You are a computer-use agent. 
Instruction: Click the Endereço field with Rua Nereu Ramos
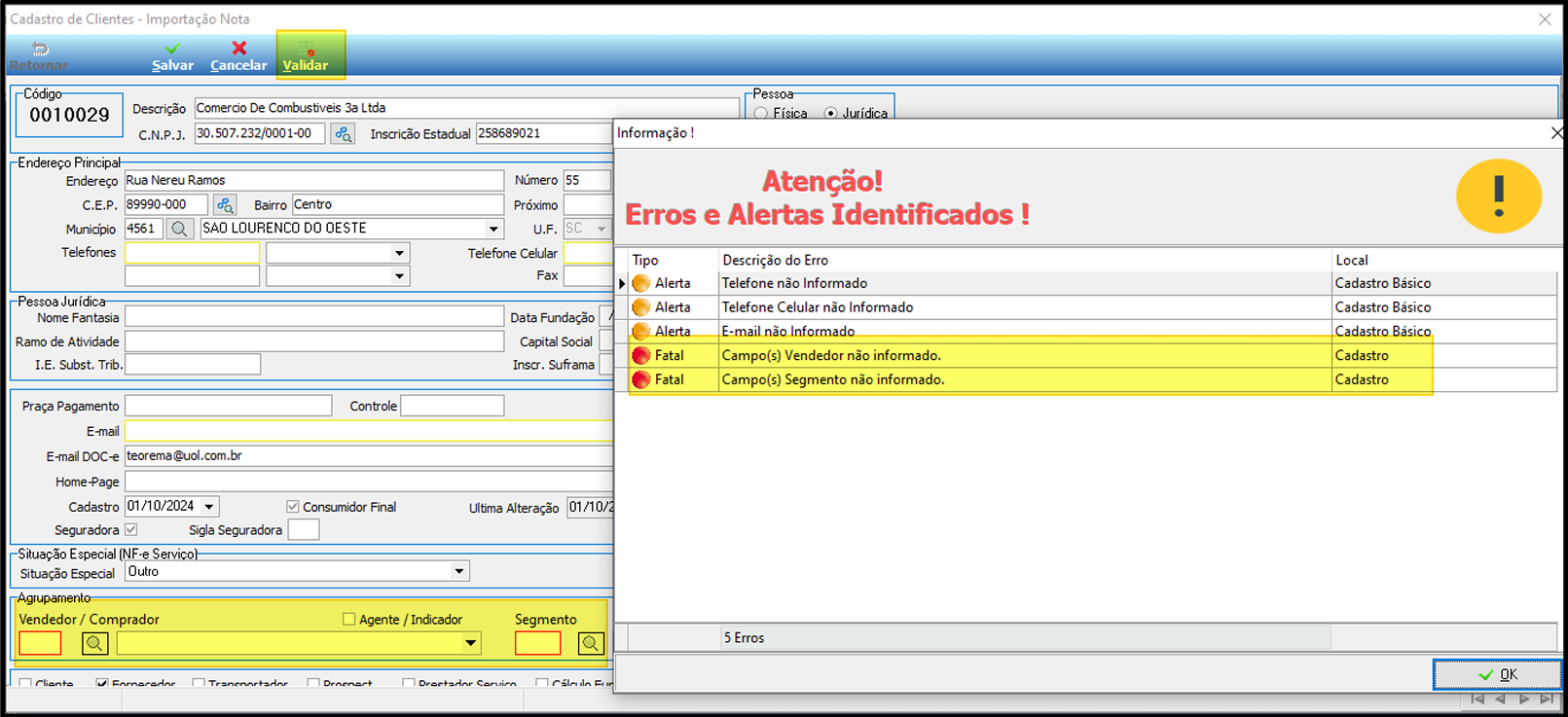click(313, 180)
